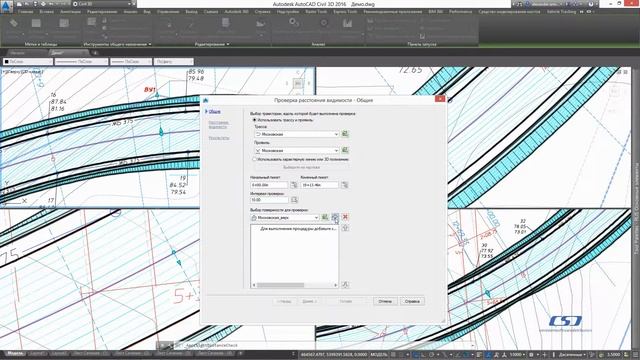The width and height of the screenshot is (640, 360).
Task: Click the plus icon for new drawing tab
Action: [95, 53]
